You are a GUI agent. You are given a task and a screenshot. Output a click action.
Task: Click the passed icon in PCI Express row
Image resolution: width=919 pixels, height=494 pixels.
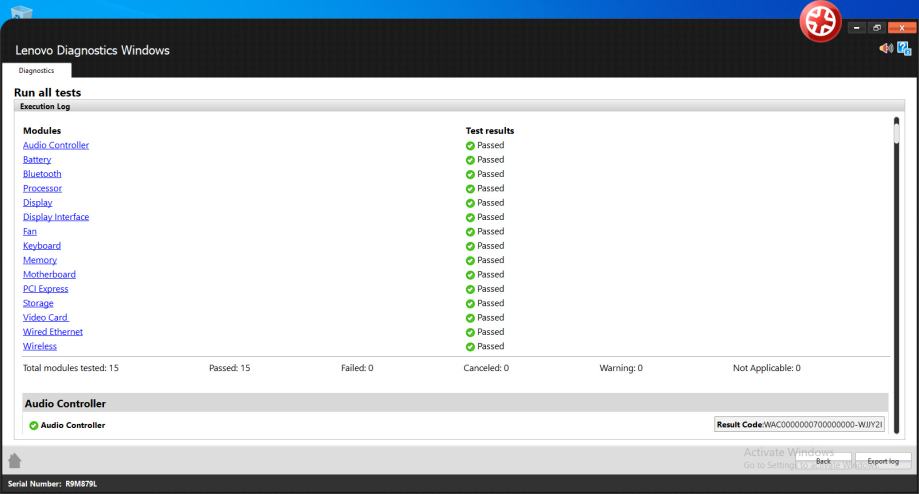pos(470,289)
